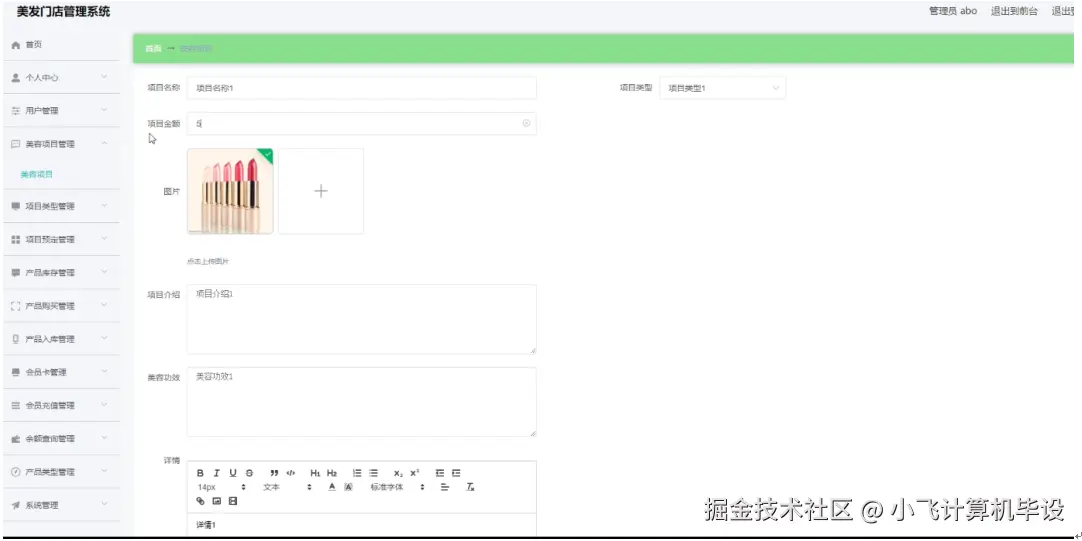Expand the 项目预定管理 menu

60,239
